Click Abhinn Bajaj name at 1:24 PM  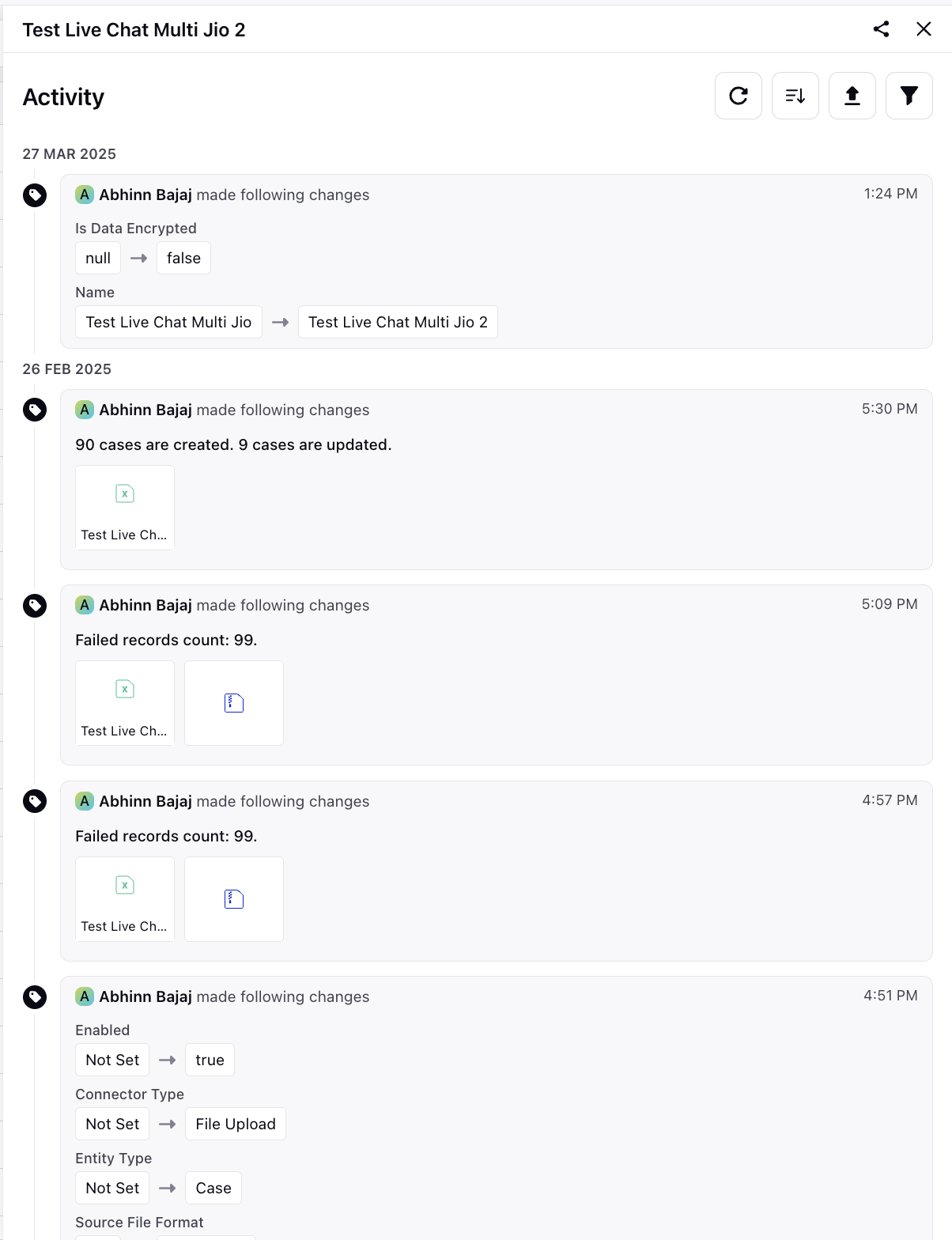[x=145, y=195]
